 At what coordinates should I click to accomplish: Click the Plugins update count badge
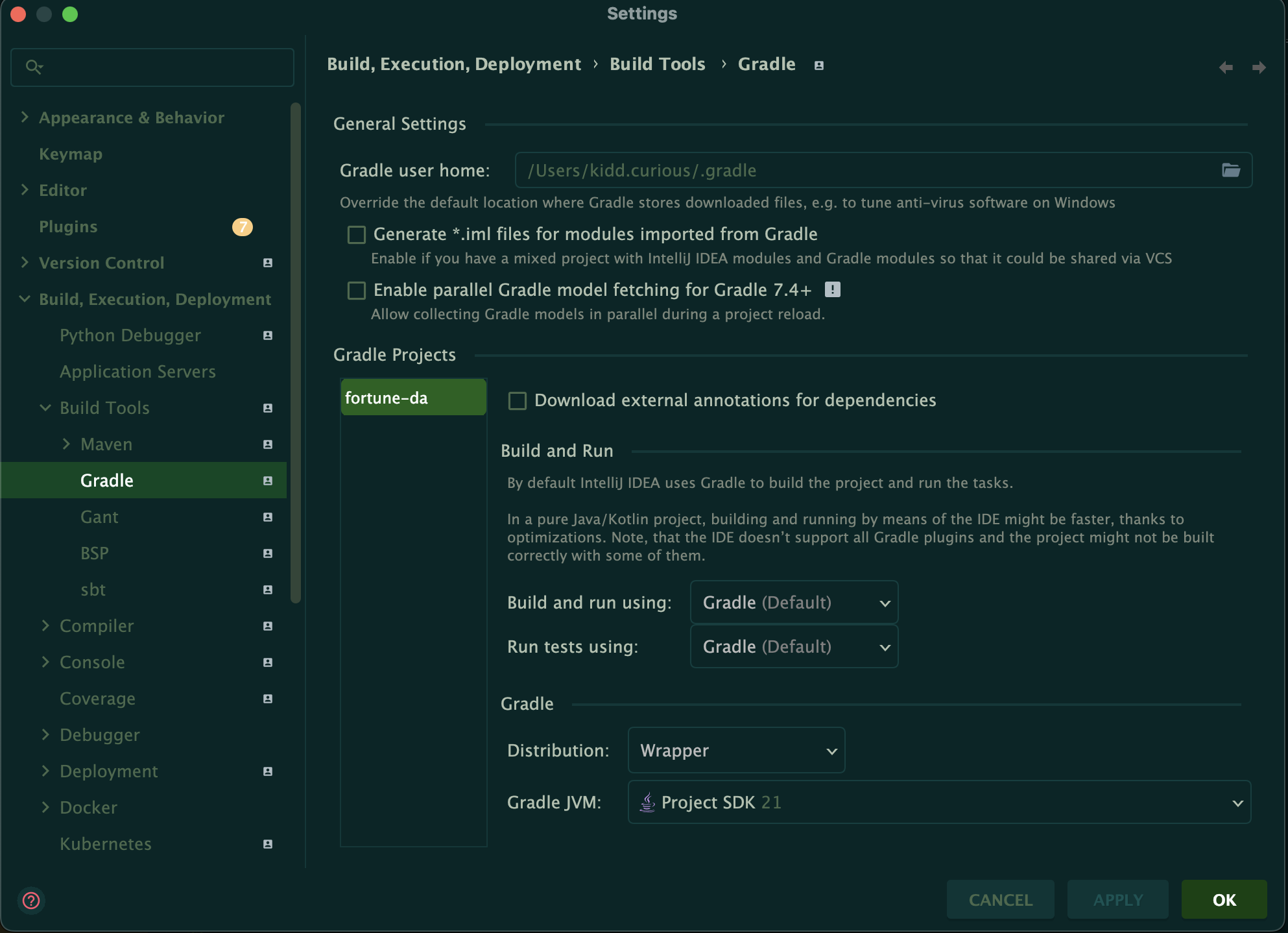tap(242, 226)
